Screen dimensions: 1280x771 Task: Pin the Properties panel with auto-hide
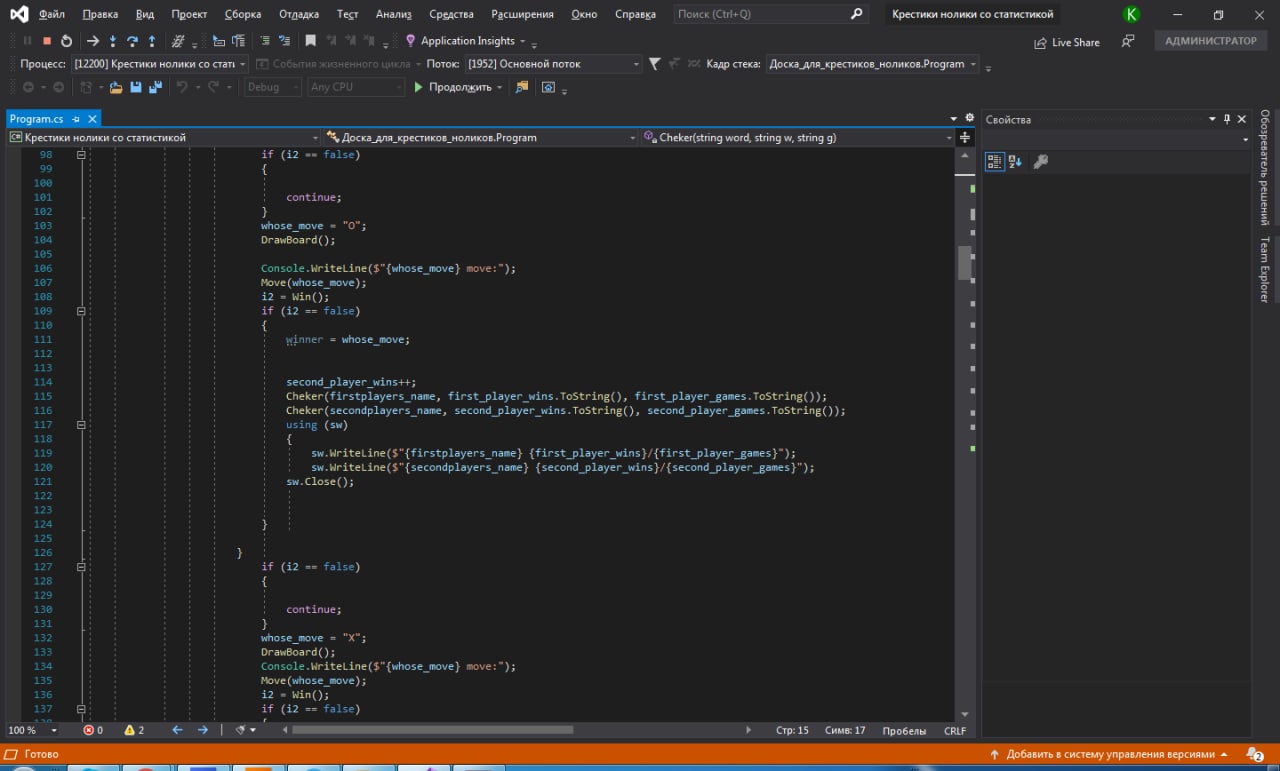click(1227, 119)
